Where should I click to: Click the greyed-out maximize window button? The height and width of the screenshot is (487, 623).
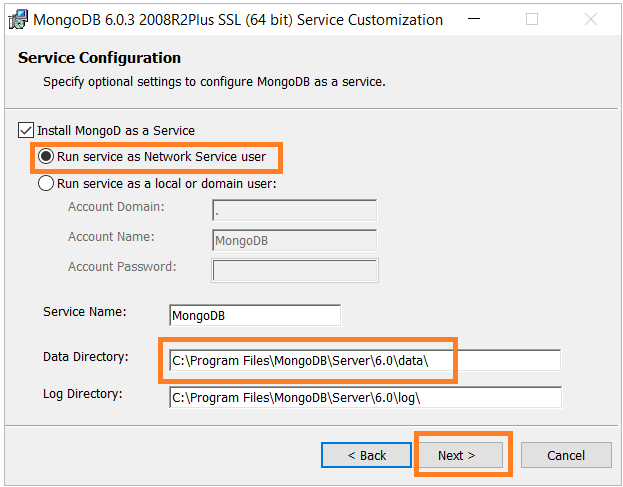[x=532, y=19]
